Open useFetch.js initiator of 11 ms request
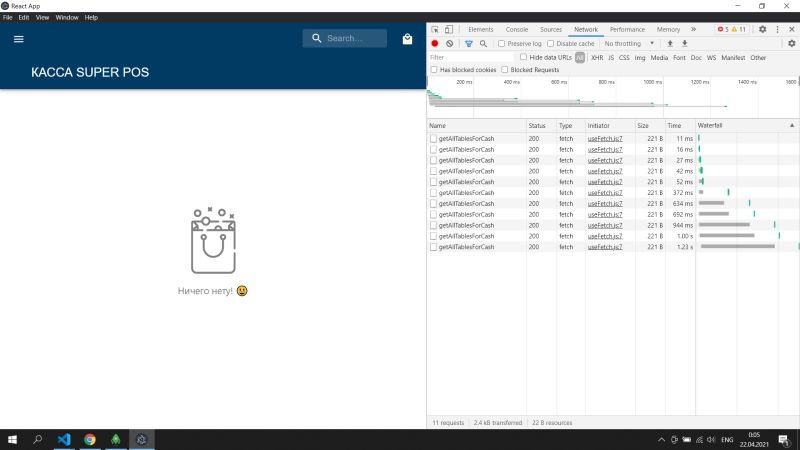This screenshot has width=800, height=450. point(605,139)
